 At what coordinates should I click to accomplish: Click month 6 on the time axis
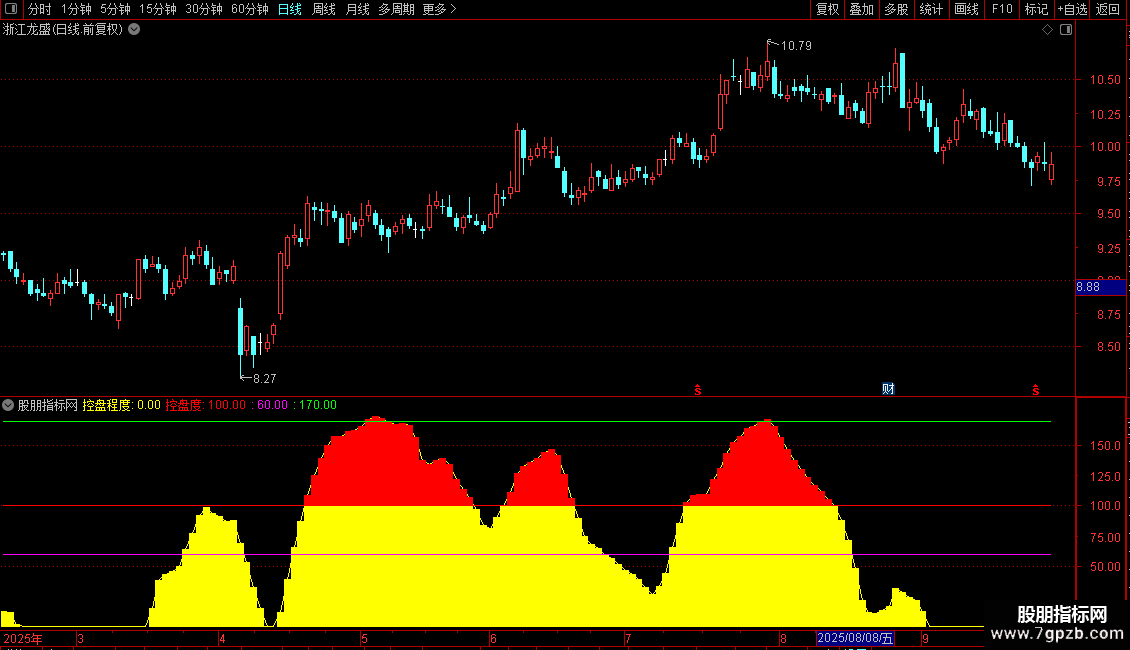click(493, 638)
